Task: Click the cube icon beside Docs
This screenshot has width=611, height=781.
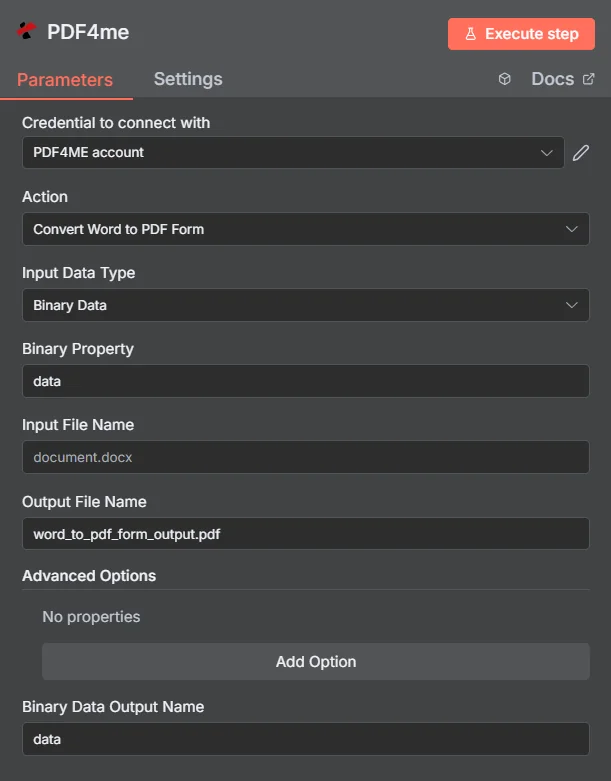Action: coord(504,79)
